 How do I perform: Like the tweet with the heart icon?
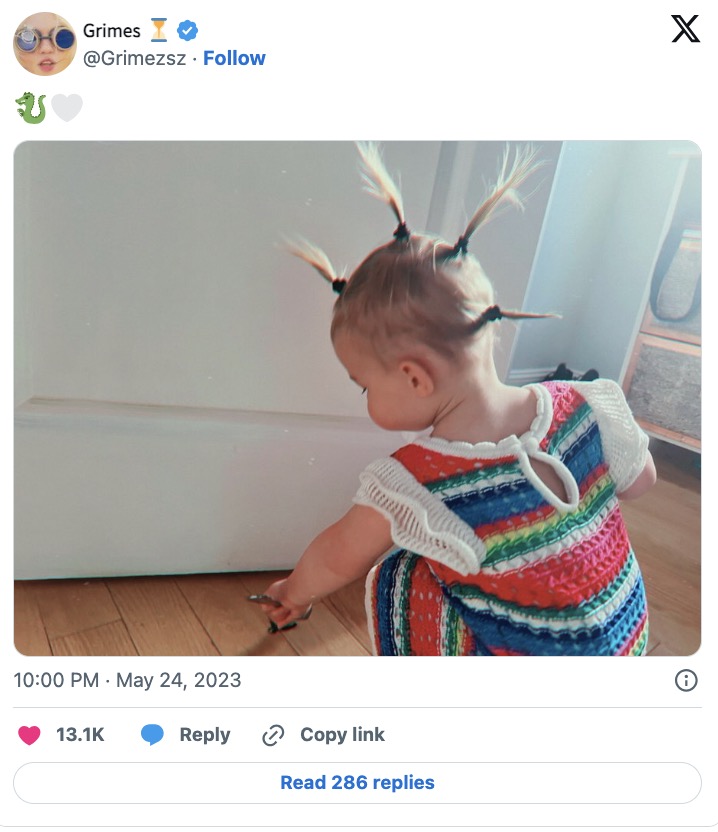(30, 735)
